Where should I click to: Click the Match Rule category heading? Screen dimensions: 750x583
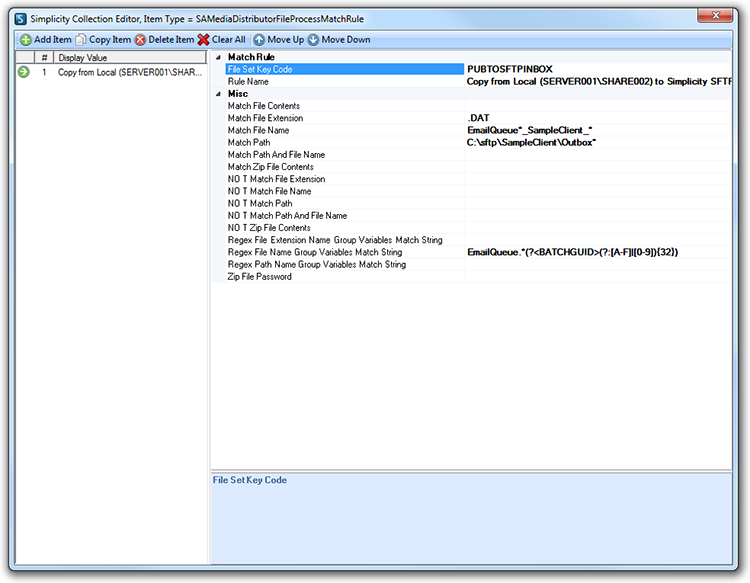tap(251, 57)
